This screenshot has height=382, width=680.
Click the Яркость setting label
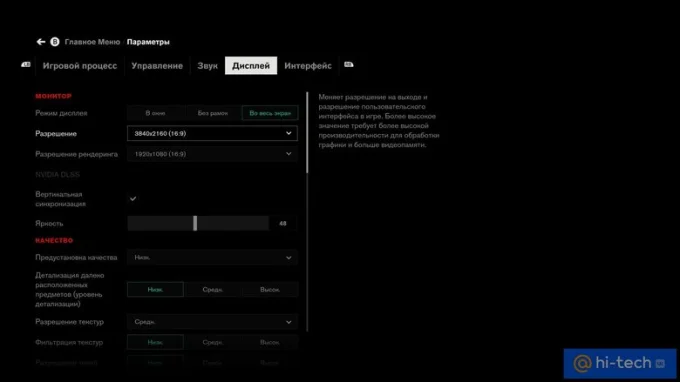[49, 224]
